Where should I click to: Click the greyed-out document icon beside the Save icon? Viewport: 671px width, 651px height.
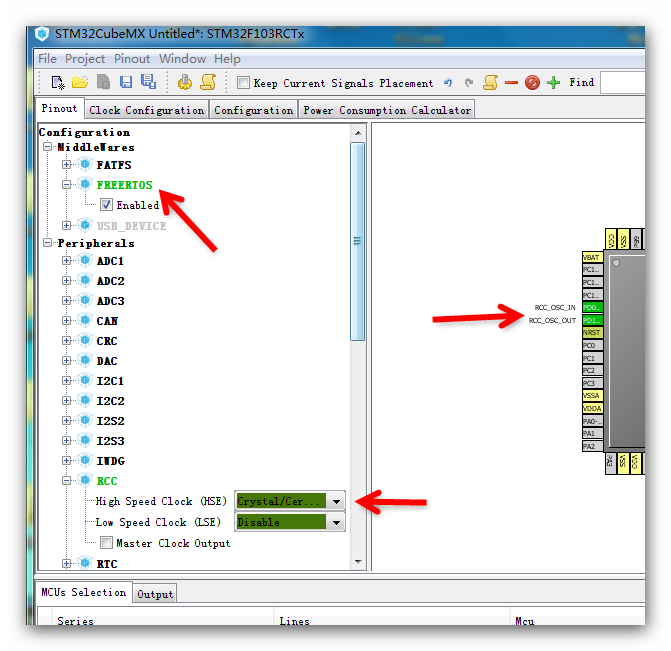[x=103, y=82]
